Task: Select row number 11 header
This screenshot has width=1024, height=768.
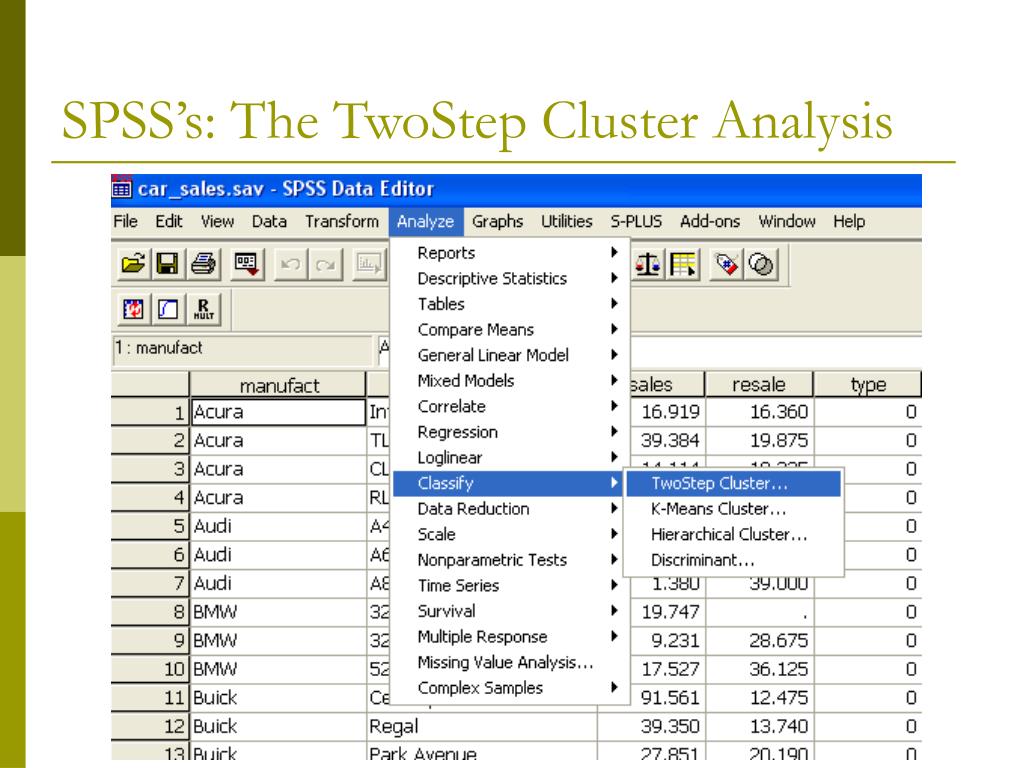Action: coord(150,697)
